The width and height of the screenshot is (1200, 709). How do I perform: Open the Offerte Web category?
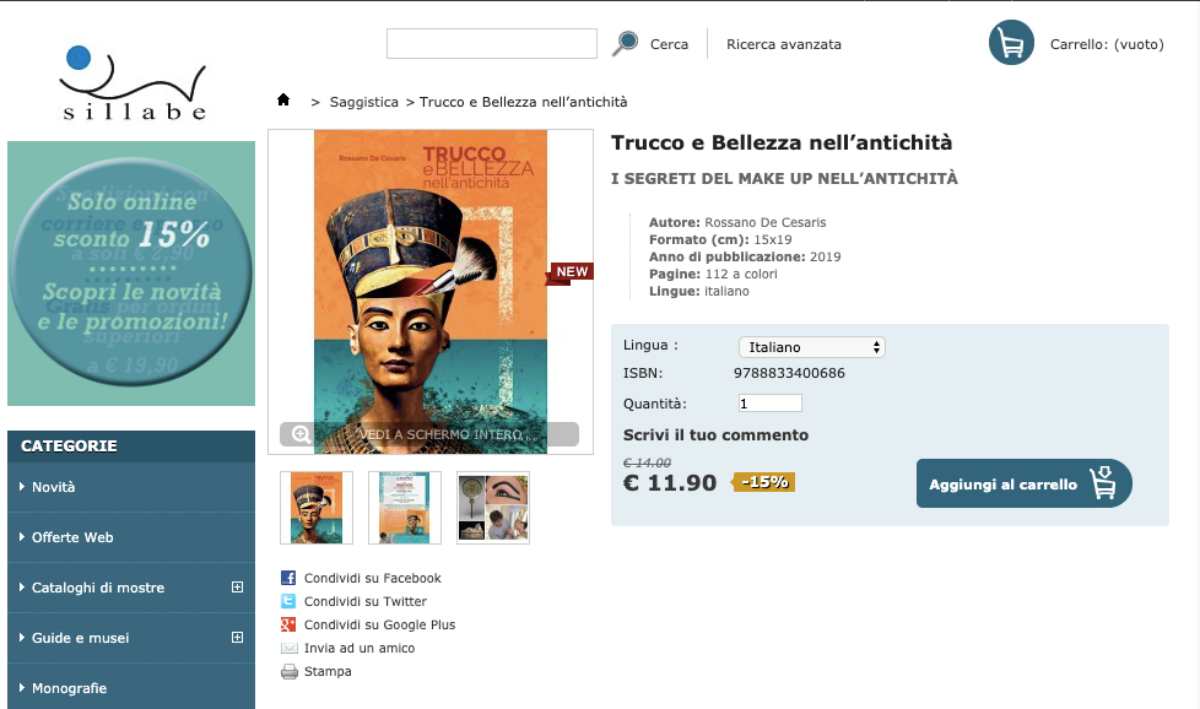(x=72, y=537)
